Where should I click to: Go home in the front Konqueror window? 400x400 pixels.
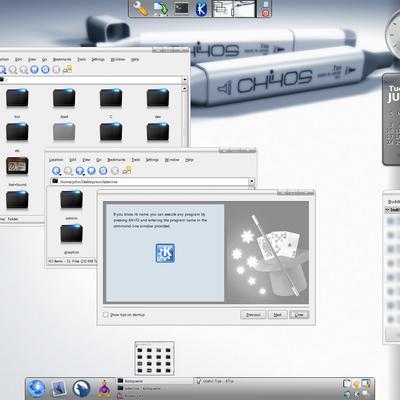pos(91,171)
